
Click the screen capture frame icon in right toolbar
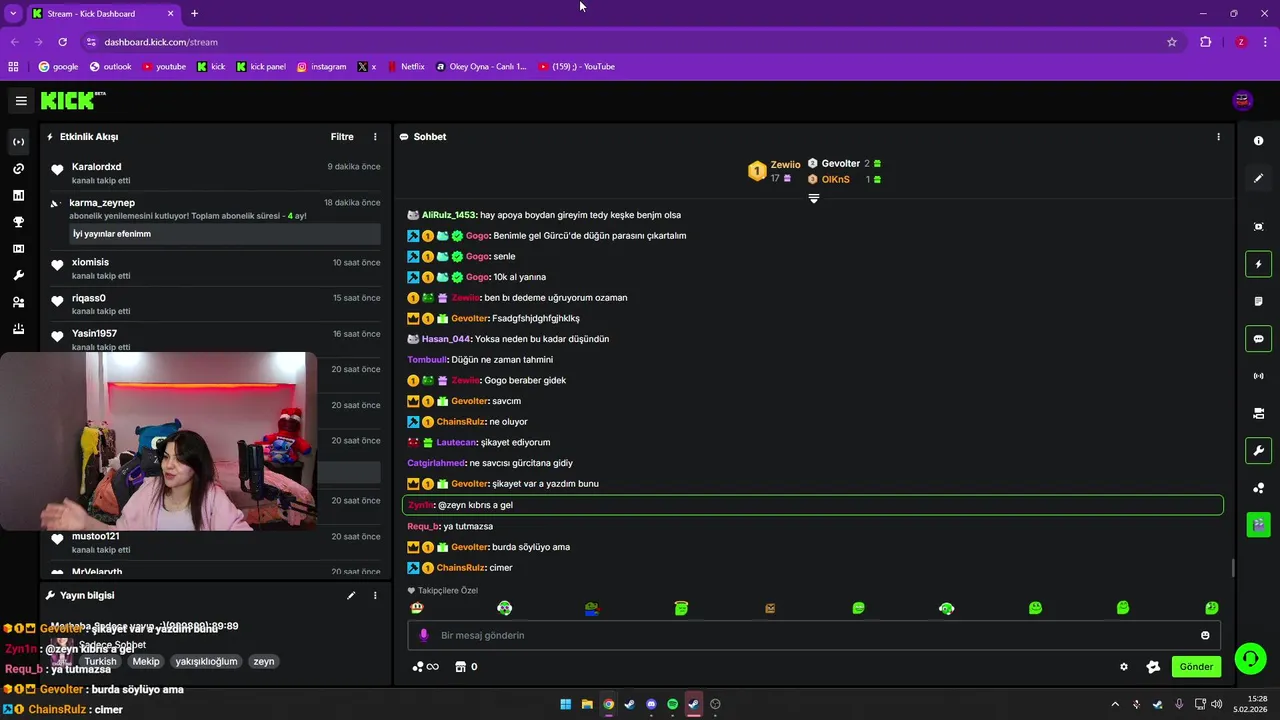pos(1258,227)
